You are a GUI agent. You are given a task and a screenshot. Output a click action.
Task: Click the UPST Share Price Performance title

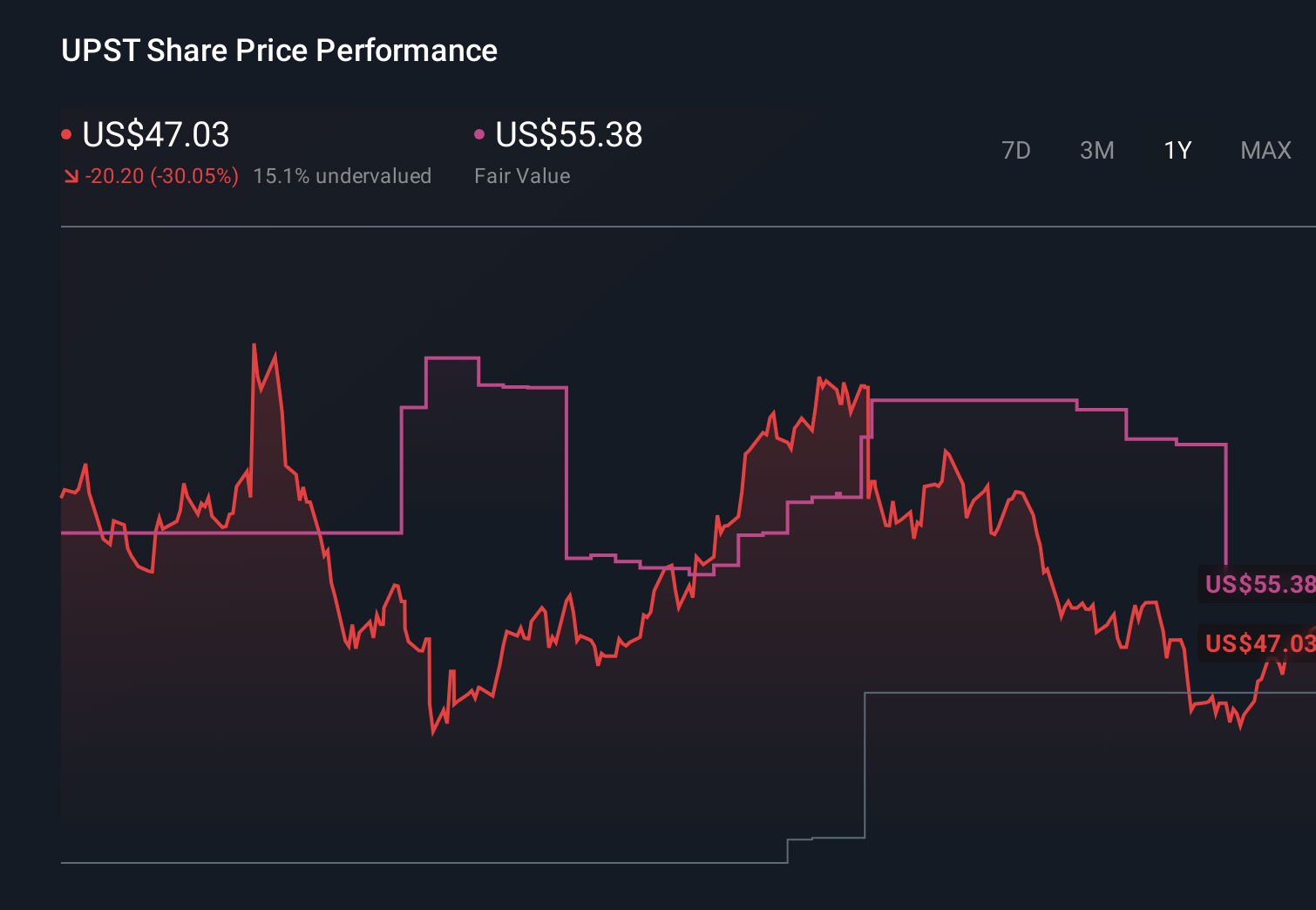(x=279, y=51)
